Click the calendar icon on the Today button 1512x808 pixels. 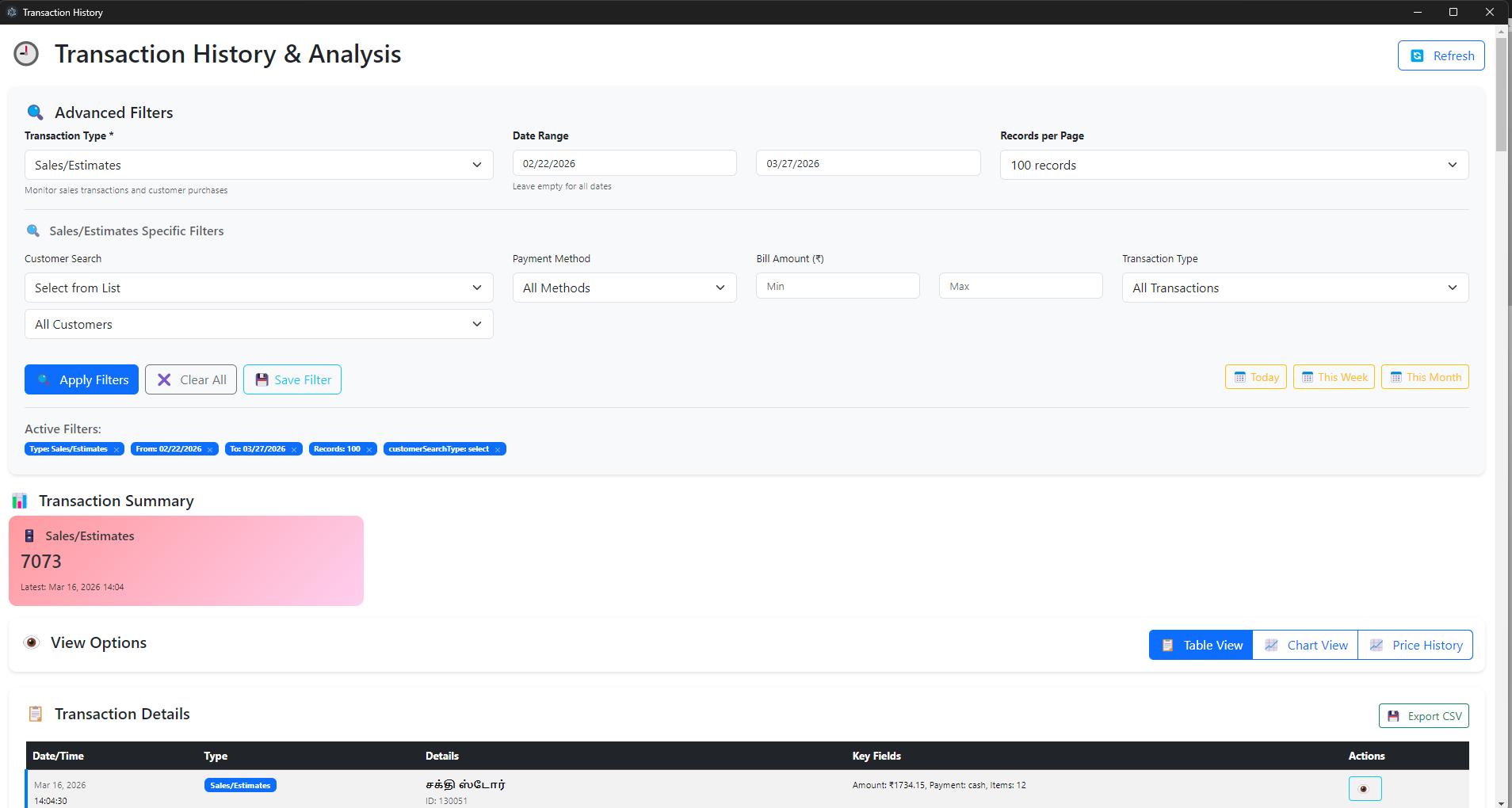(x=1239, y=376)
